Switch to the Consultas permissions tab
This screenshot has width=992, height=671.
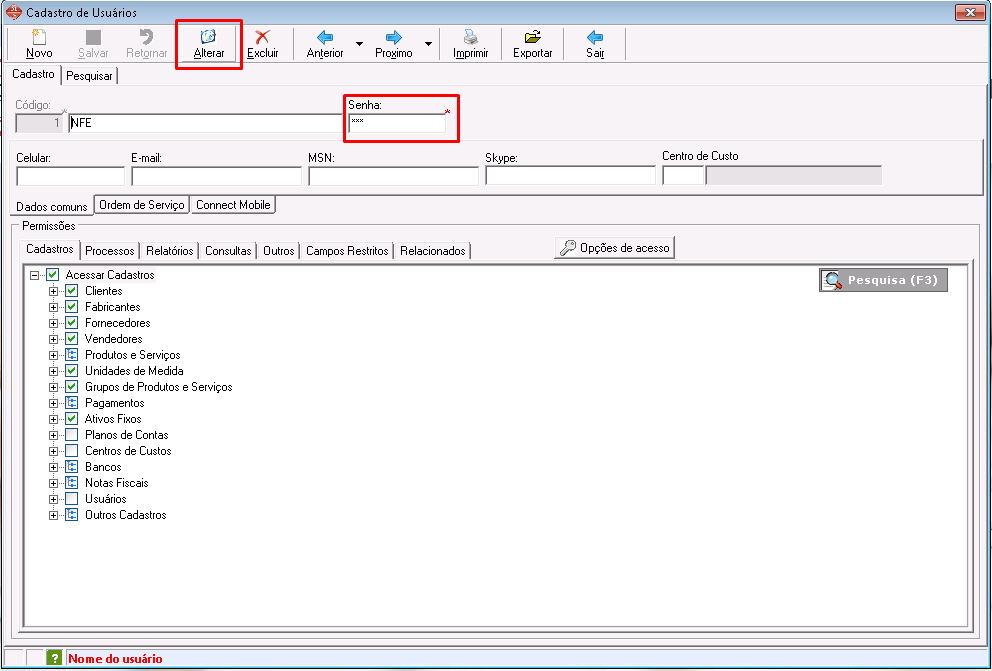(x=228, y=251)
